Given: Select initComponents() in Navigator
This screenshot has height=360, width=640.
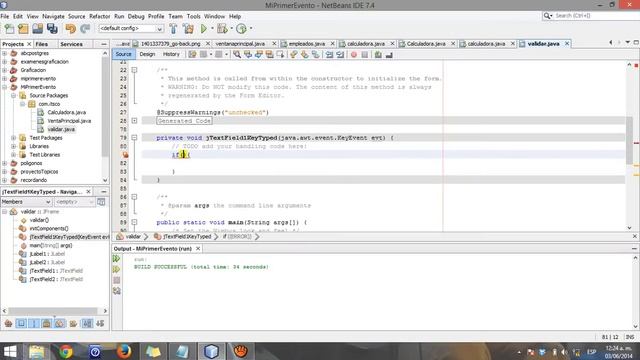Looking at the screenshot, I should pyautogui.click(x=49, y=229).
